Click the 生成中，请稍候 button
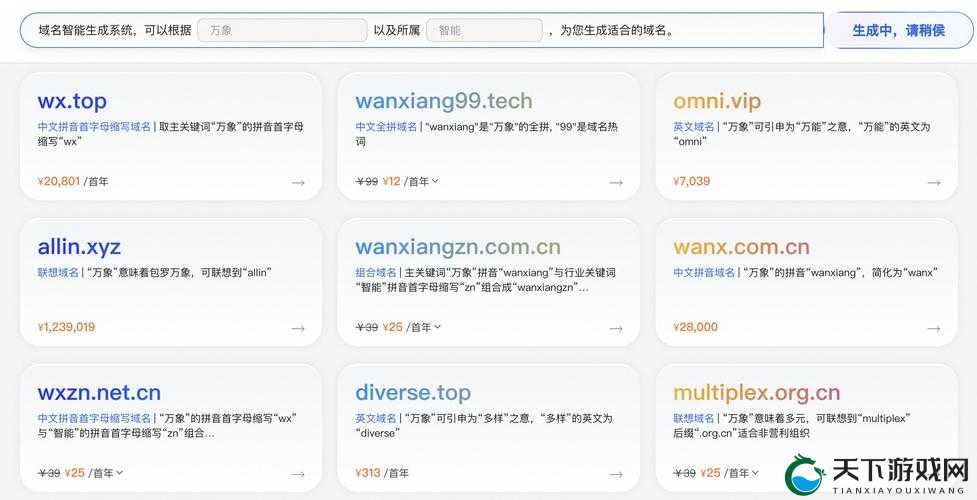The width and height of the screenshot is (977, 500). [898, 30]
